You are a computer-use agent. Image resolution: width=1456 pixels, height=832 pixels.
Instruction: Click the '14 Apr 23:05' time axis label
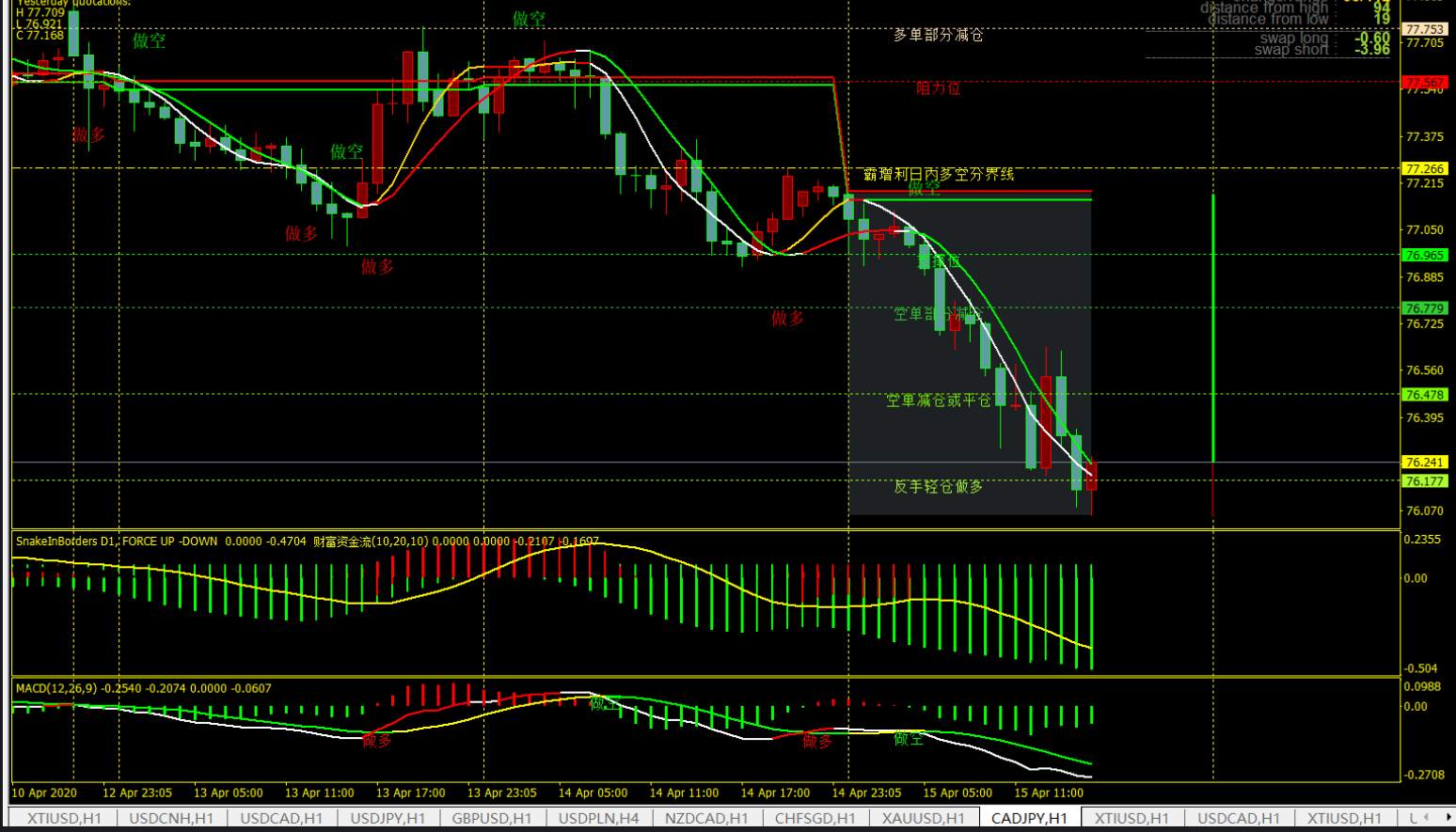tap(866, 793)
